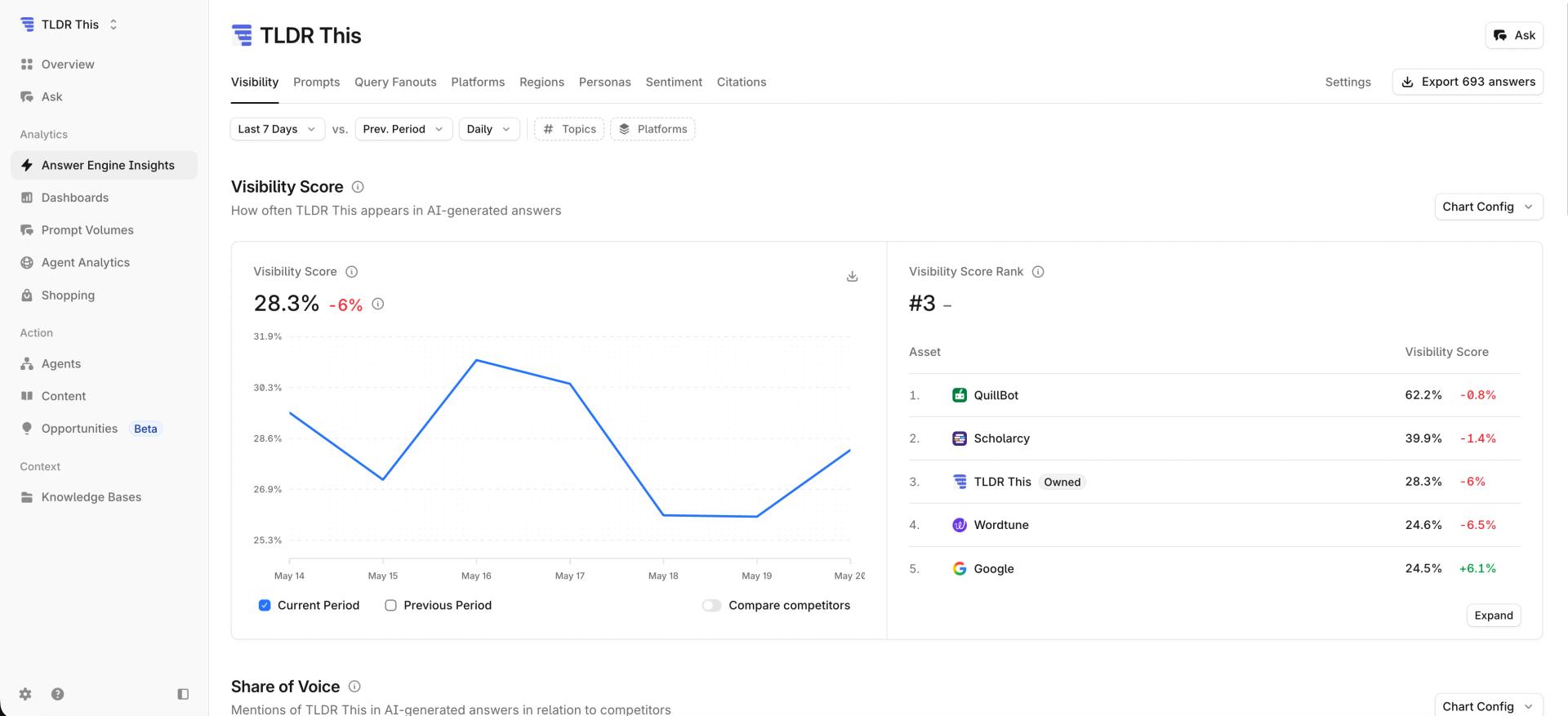Enable the Compare competitors toggle
1568x716 pixels.
[712, 605]
